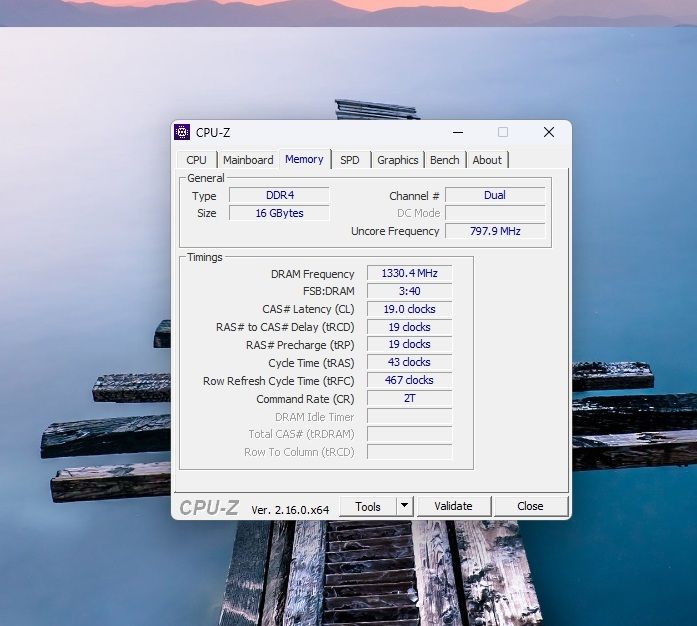Viewport: 697px width, 626px height.
Task: Select the SPD tab
Action: pyautogui.click(x=349, y=160)
